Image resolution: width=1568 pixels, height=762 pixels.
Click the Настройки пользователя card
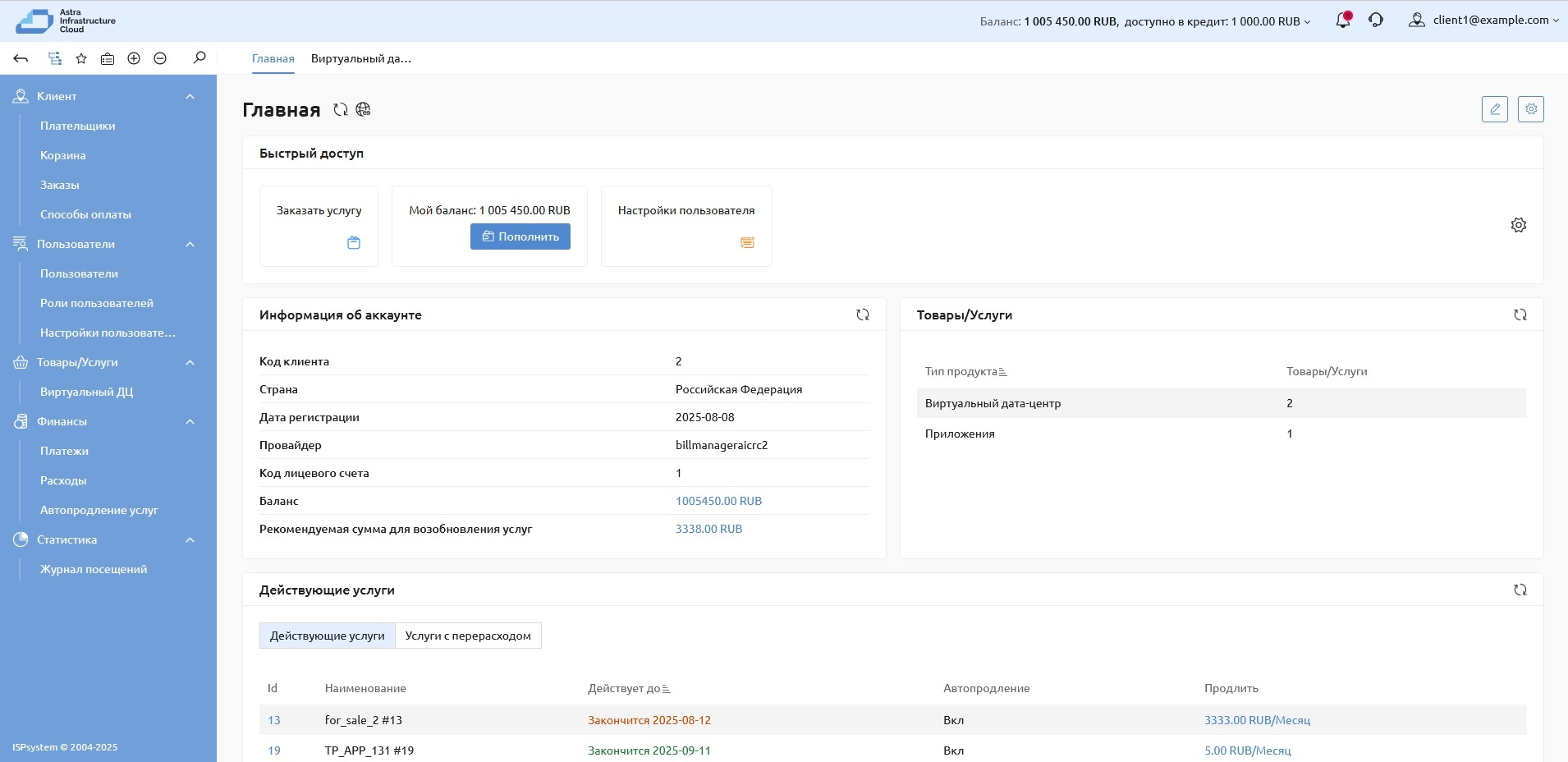686,226
